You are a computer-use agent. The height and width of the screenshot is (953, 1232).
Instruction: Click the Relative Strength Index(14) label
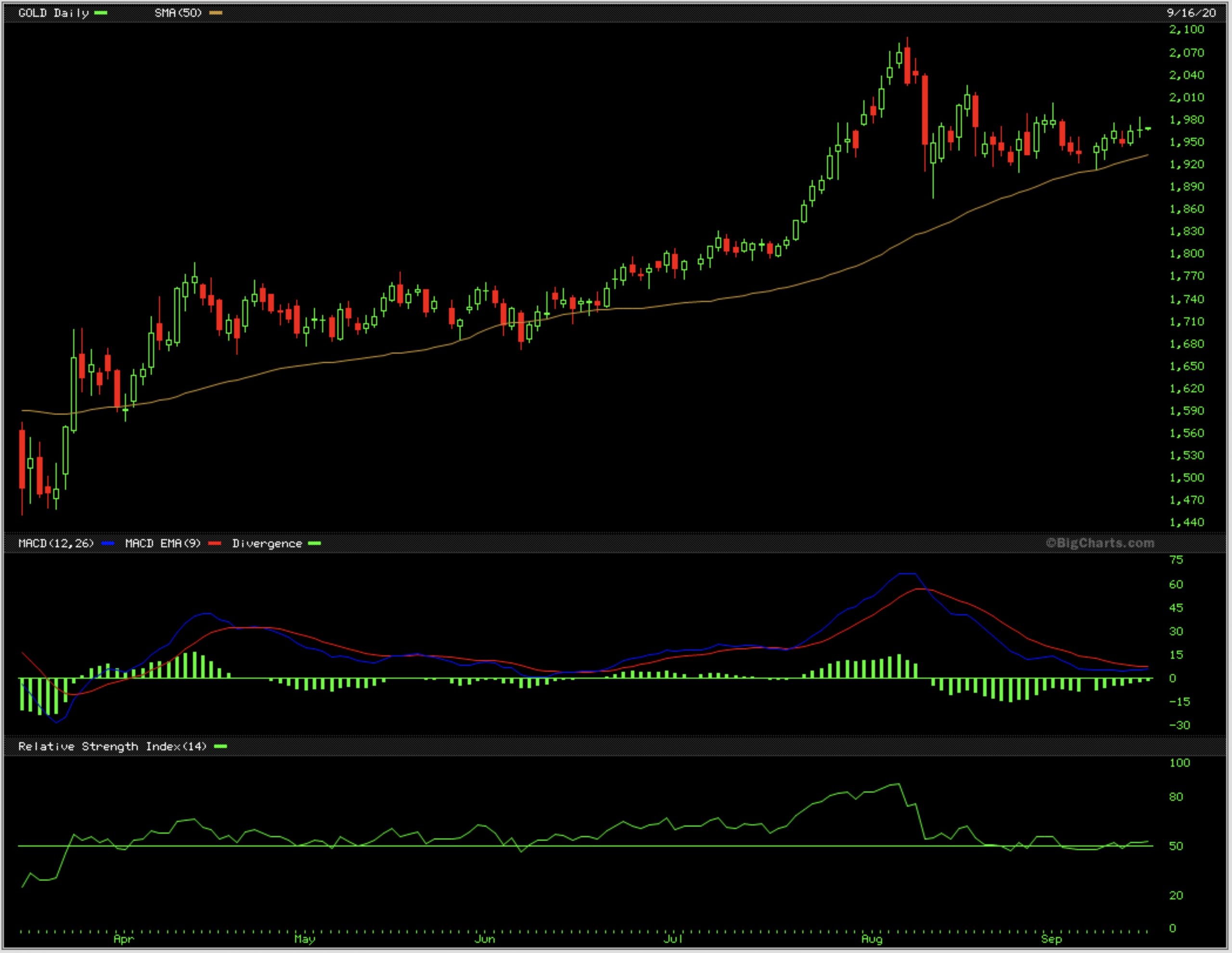[x=112, y=746]
